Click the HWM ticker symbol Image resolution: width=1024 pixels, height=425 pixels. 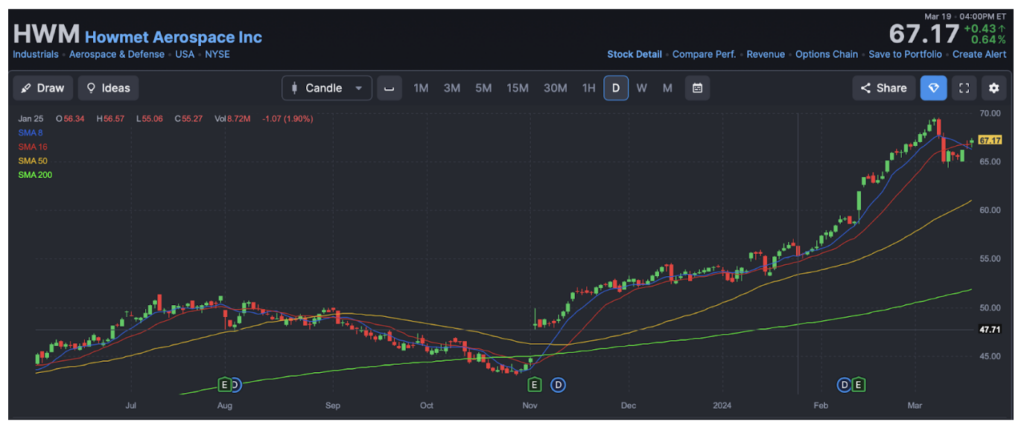(x=46, y=34)
